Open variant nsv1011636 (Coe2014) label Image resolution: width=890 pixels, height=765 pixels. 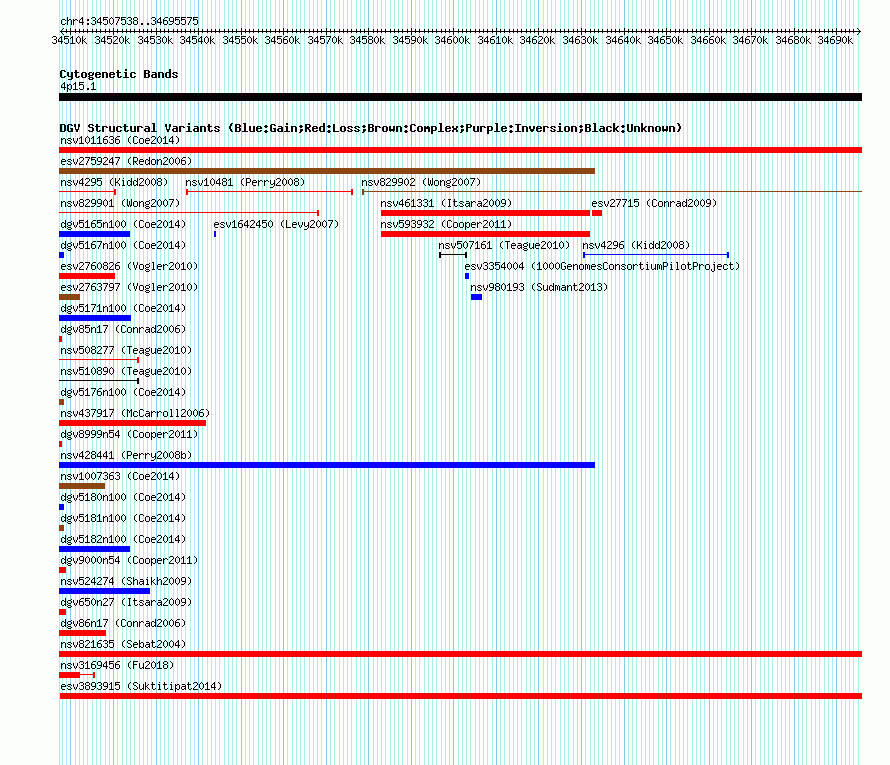pos(120,140)
